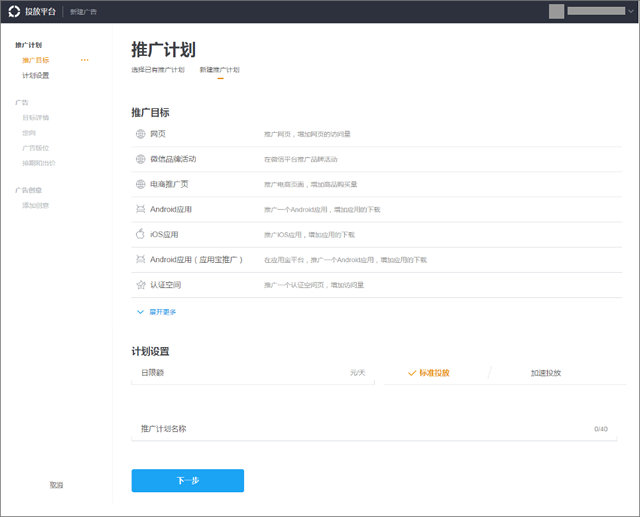Click the 投放平台 logo icon
Viewport: 640px width, 517px height.
14,11
